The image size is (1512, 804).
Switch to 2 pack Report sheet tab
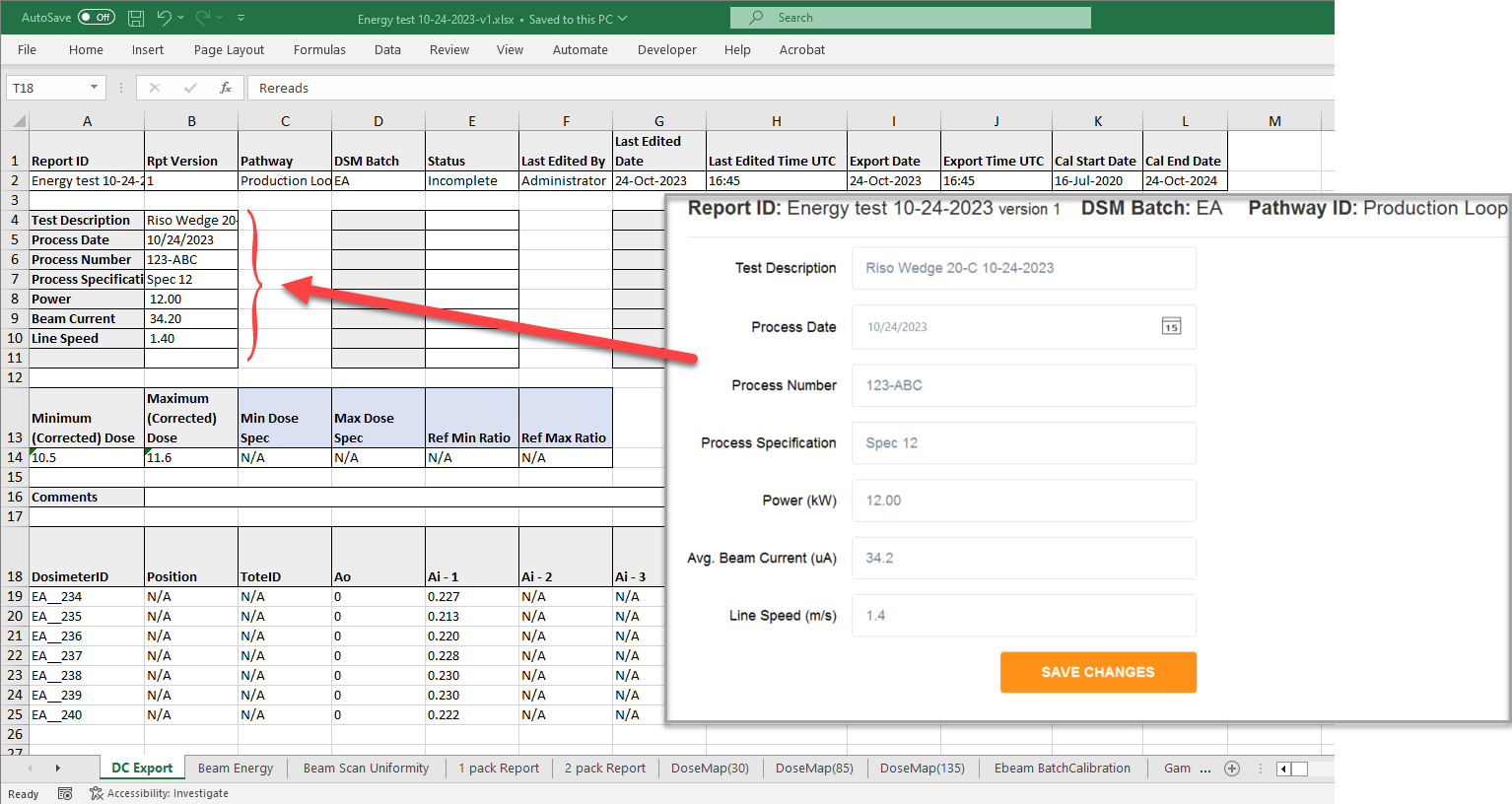pos(605,769)
